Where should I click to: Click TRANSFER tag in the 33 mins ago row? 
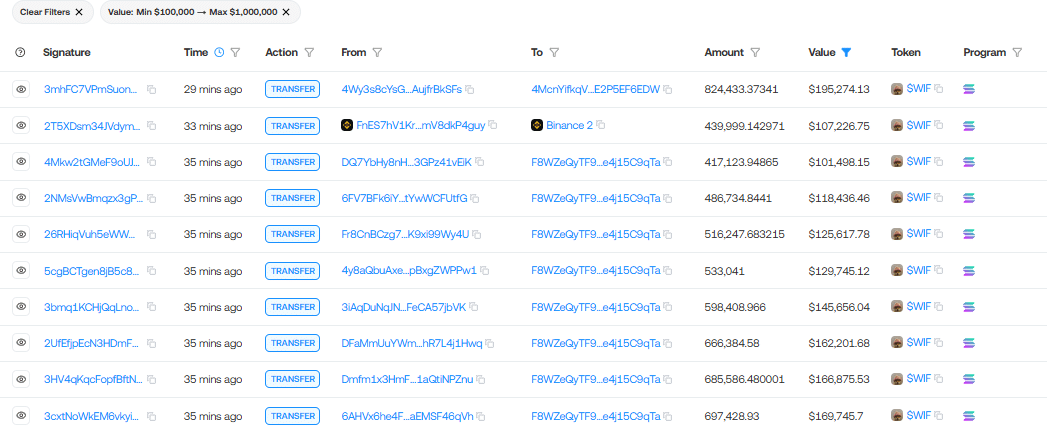tap(292, 126)
